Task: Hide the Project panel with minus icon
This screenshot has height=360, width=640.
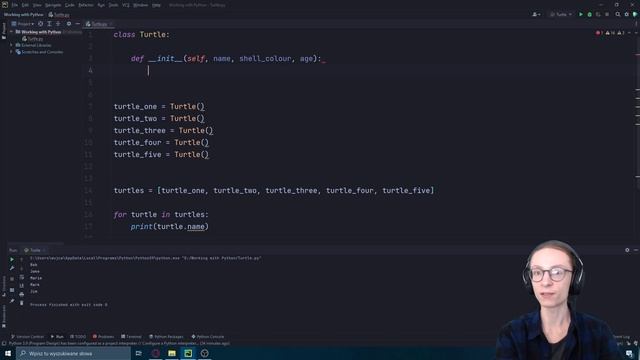Action: 78,24
